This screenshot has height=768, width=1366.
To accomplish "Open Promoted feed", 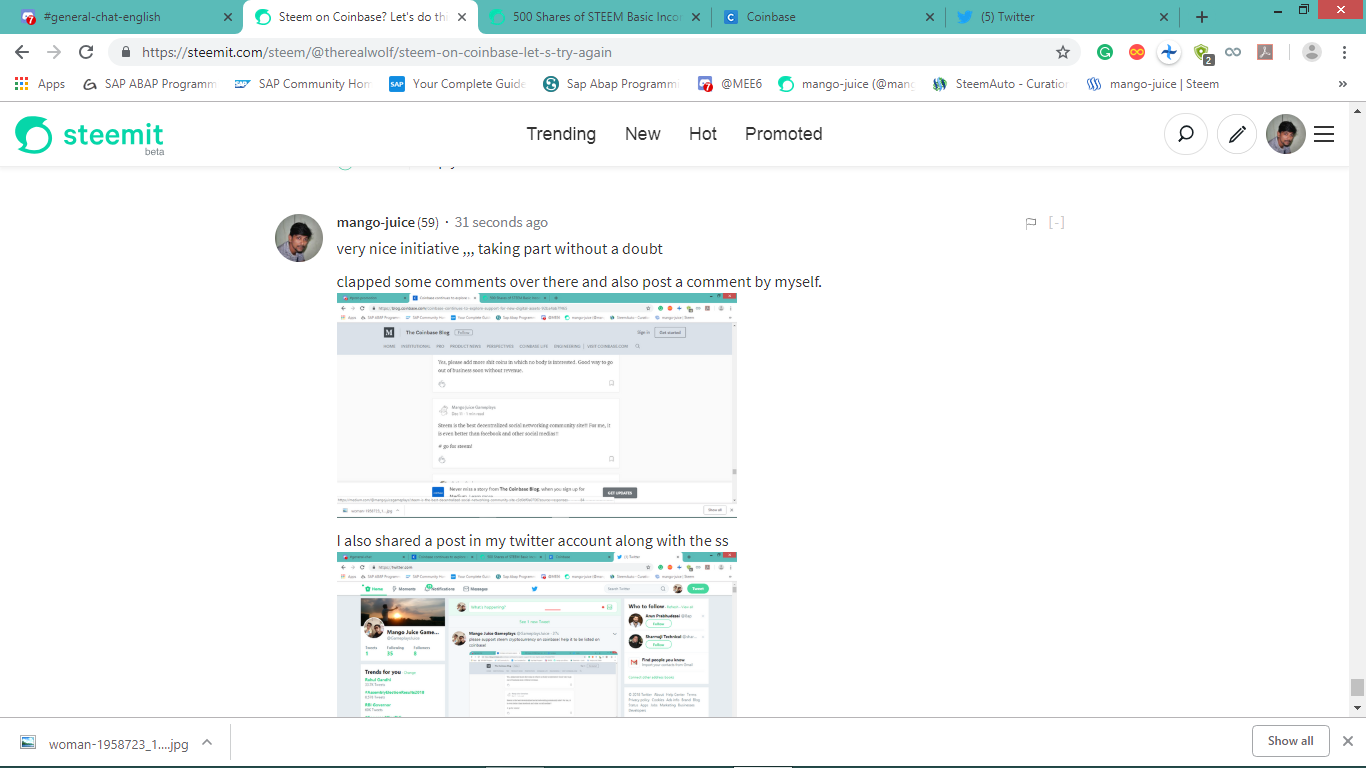I will [x=784, y=134].
